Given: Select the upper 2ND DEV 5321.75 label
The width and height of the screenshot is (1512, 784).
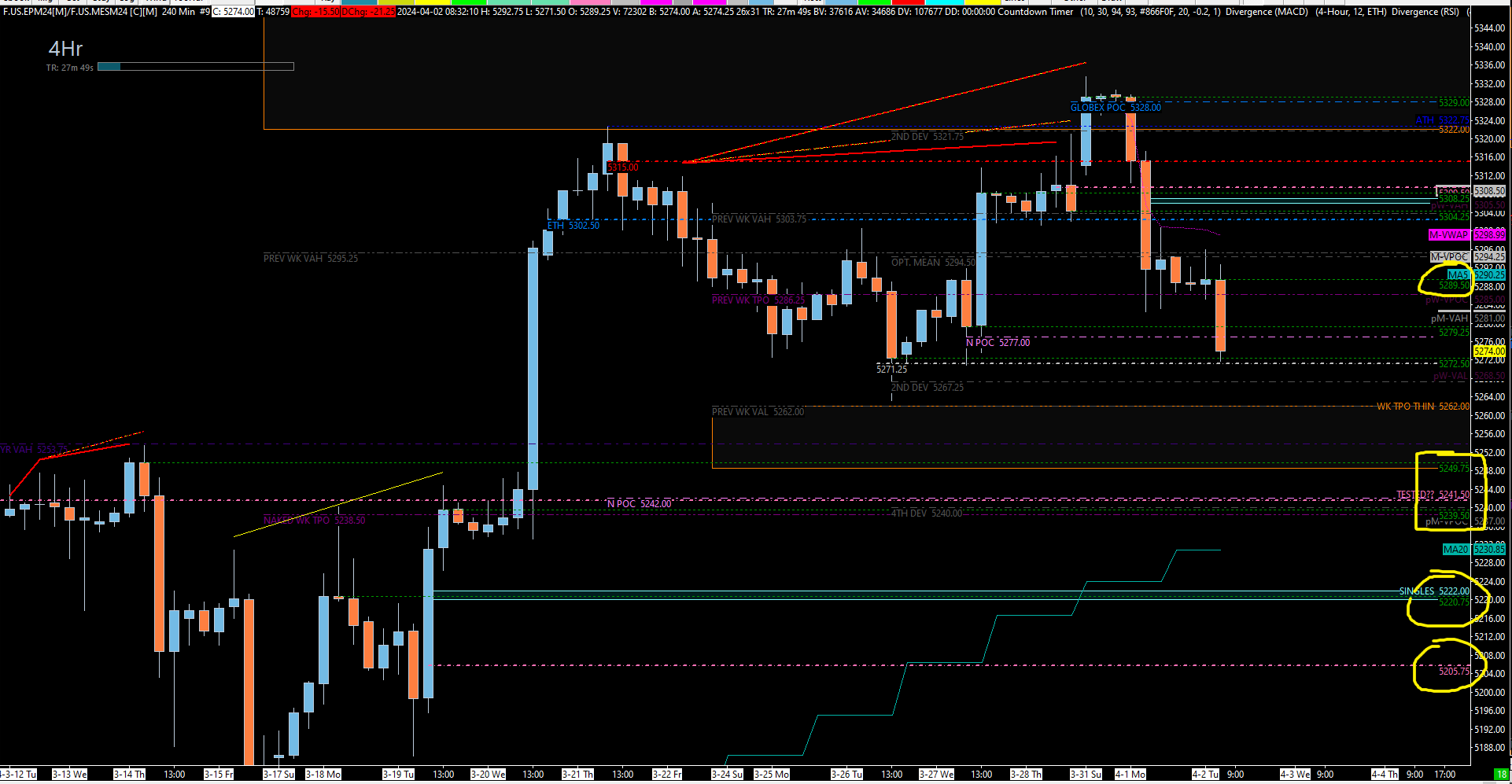Looking at the screenshot, I should point(927,137).
